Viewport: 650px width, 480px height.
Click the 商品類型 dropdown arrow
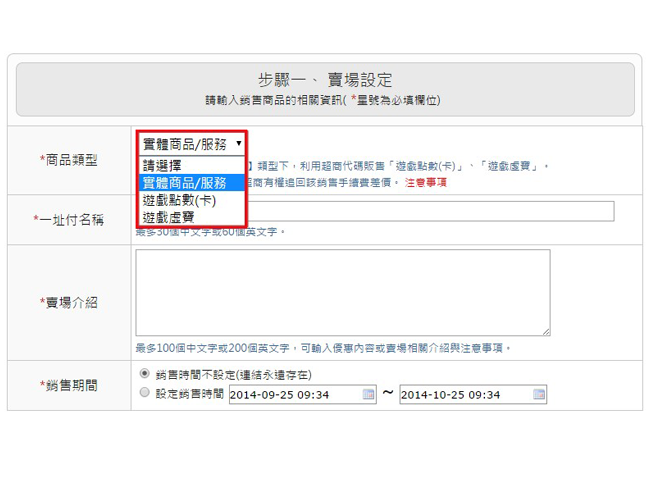pyautogui.click(x=238, y=143)
